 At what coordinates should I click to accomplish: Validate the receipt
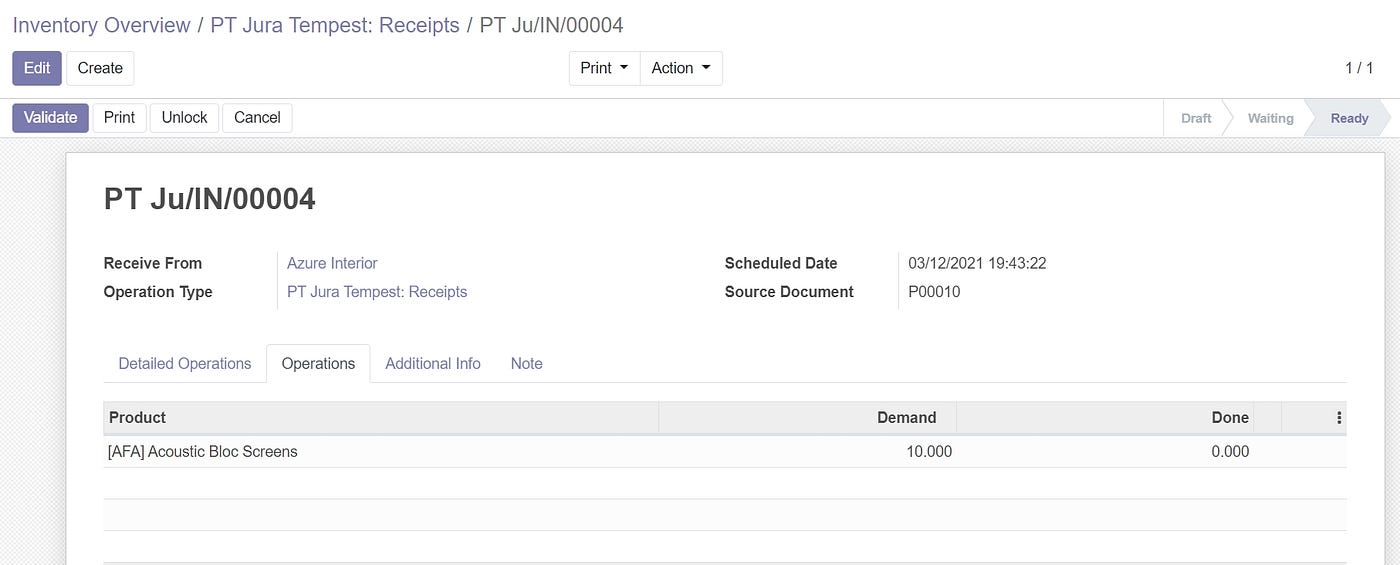[x=50, y=117]
